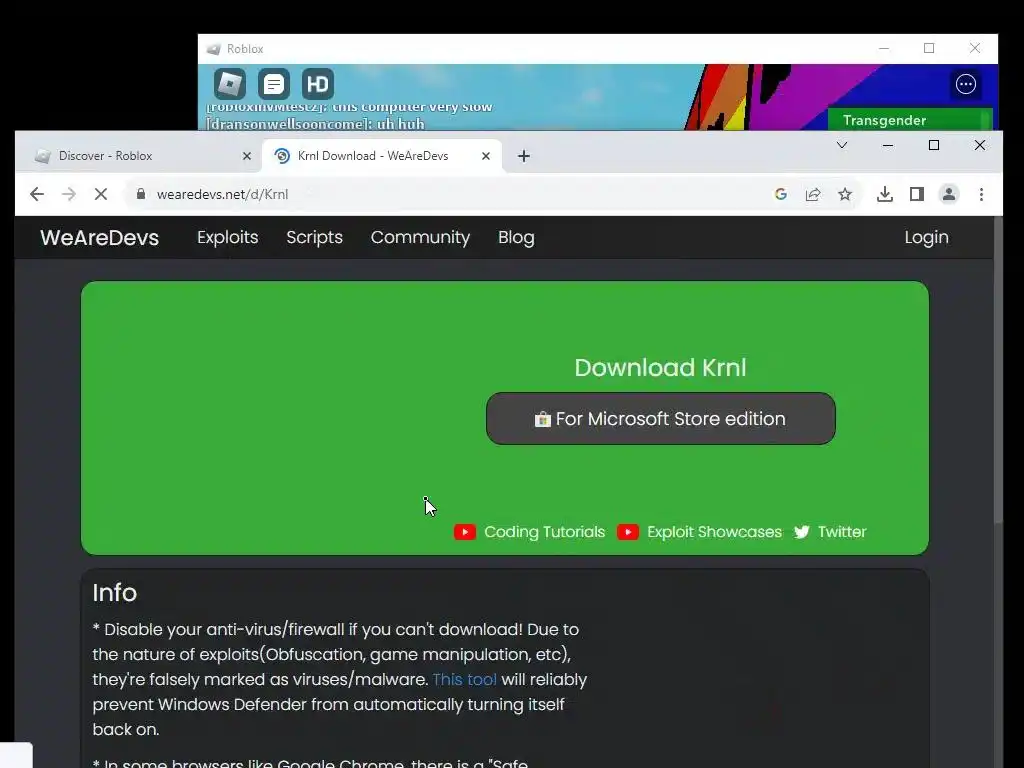Click the Twitter bird icon

(x=801, y=532)
